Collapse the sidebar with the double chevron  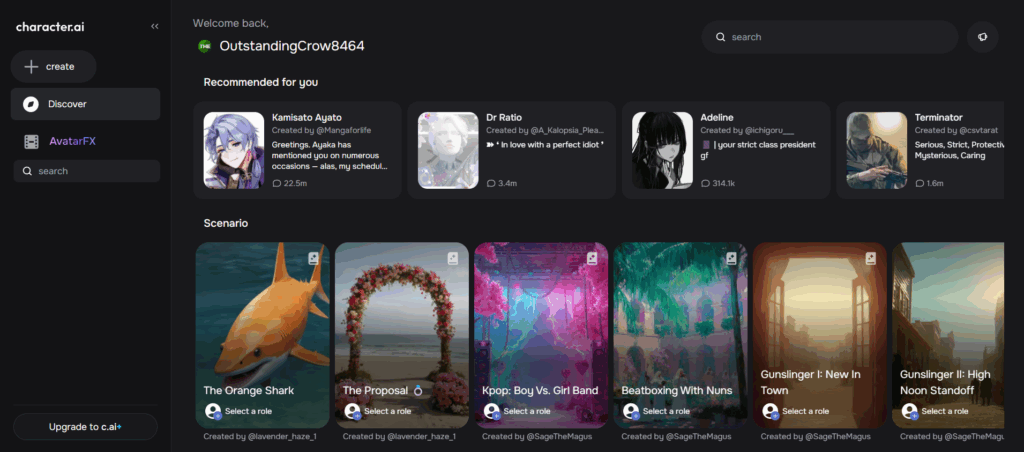155,26
